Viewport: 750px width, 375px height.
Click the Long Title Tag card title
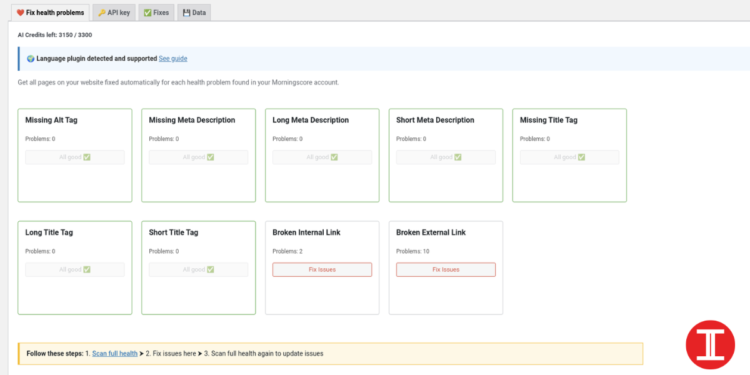click(49, 232)
